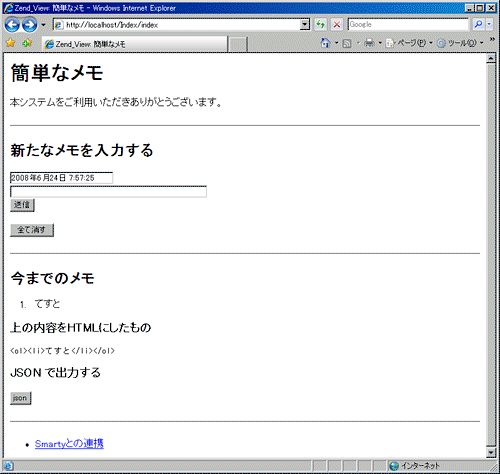Open the ツール(O) menu
This screenshot has height=474, width=500.
pos(460,43)
